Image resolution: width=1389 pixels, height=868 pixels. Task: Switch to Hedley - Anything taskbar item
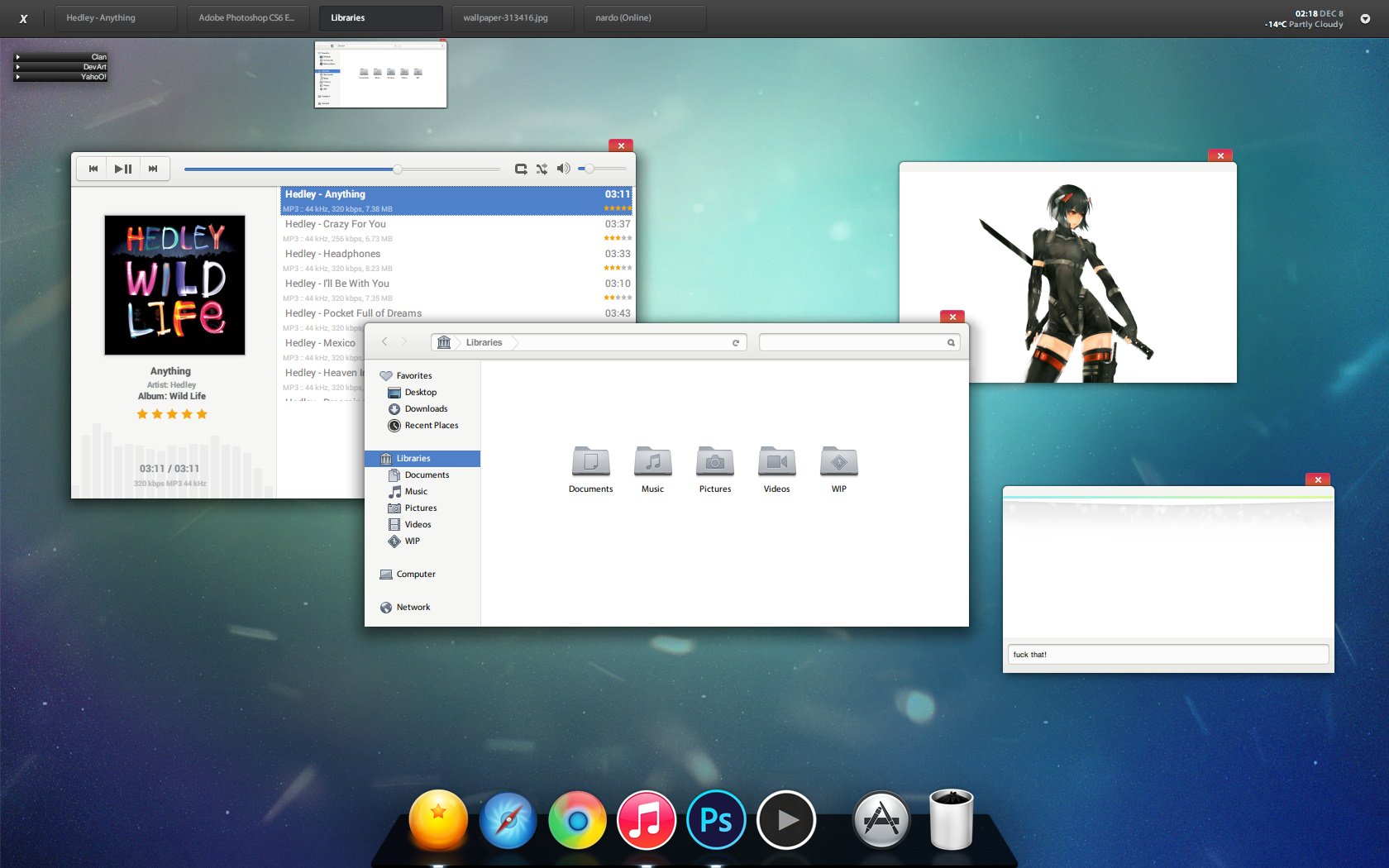click(x=116, y=18)
